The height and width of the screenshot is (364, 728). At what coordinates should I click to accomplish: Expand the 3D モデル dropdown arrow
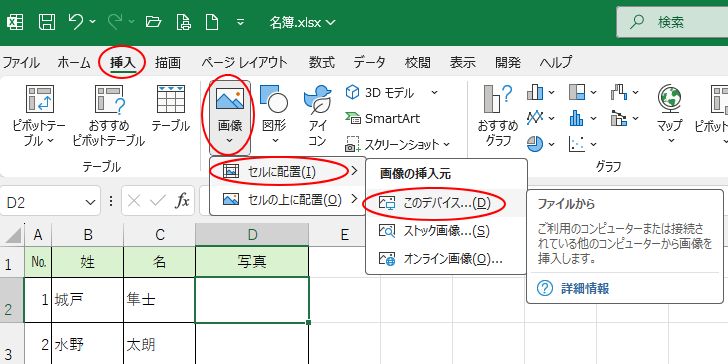(x=434, y=92)
